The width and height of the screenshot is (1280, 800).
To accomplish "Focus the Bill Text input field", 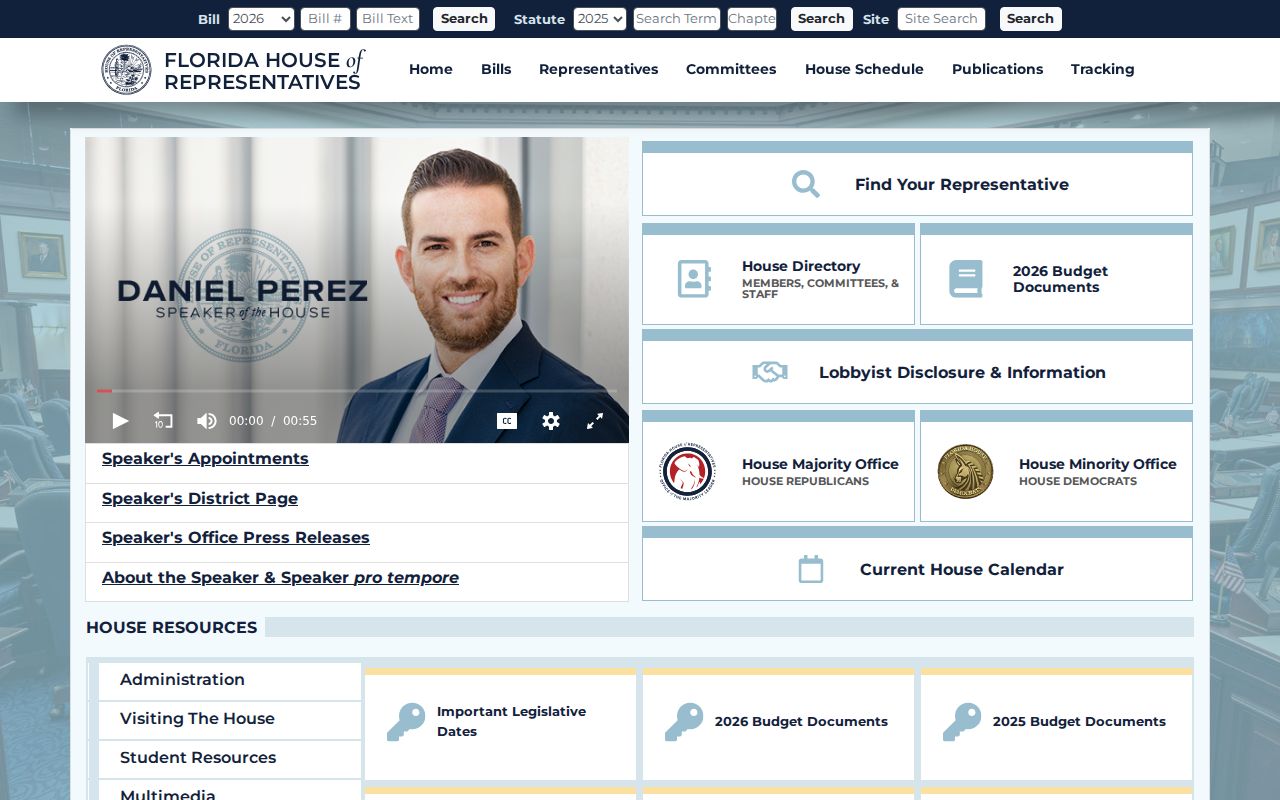I will point(388,19).
